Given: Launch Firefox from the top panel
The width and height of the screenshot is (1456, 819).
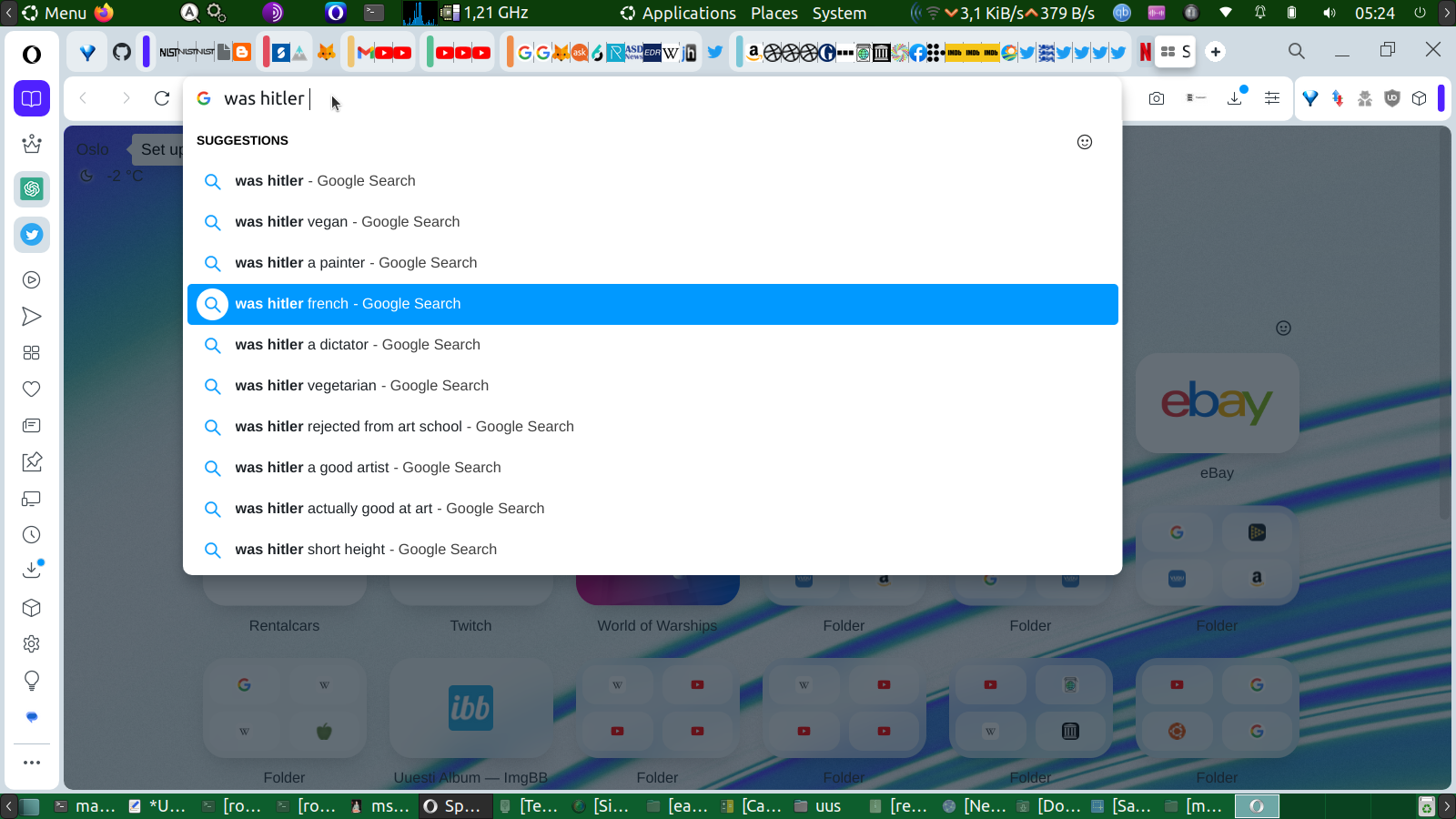Looking at the screenshot, I should point(104,13).
